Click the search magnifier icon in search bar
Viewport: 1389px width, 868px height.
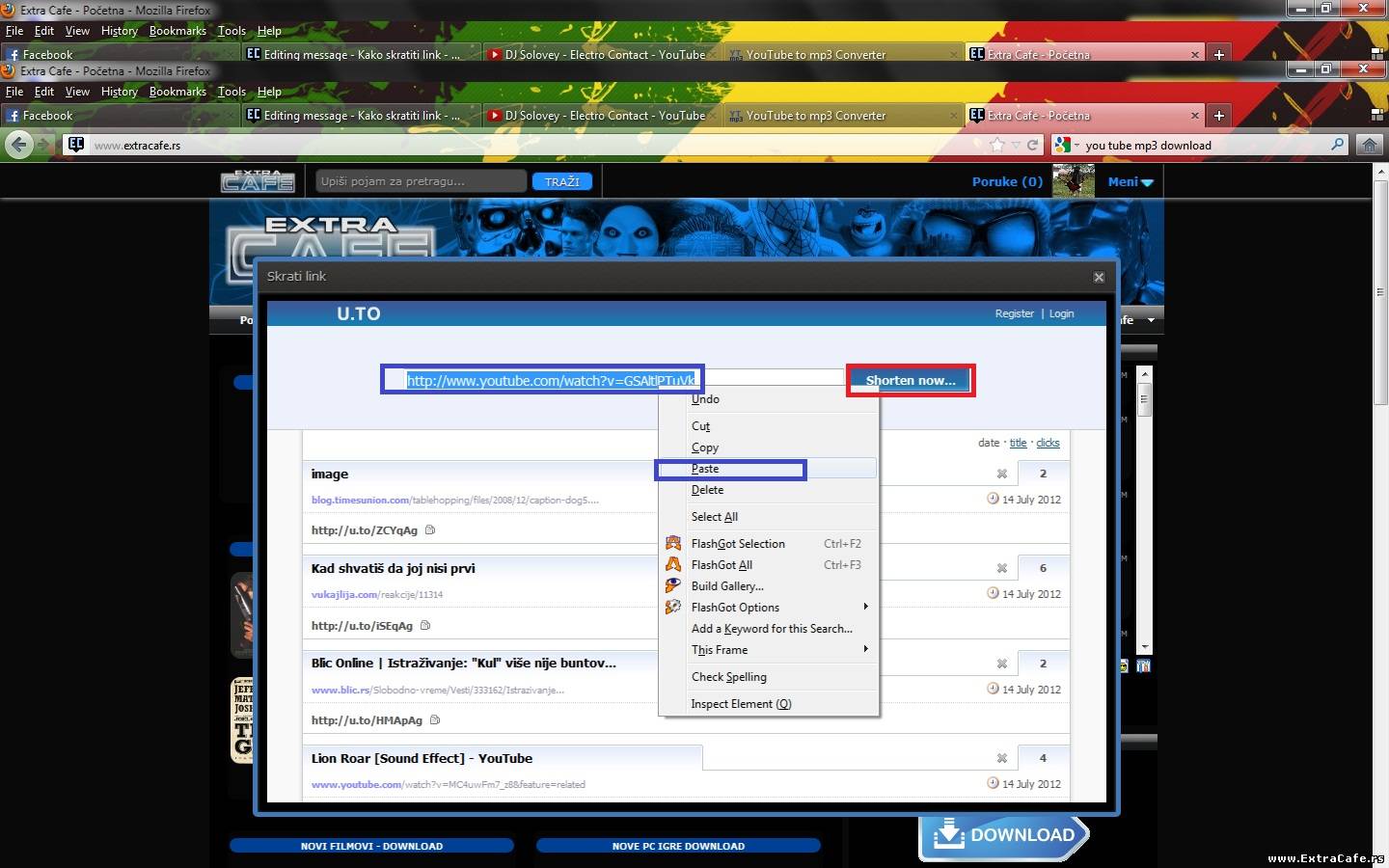tap(1337, 145)
